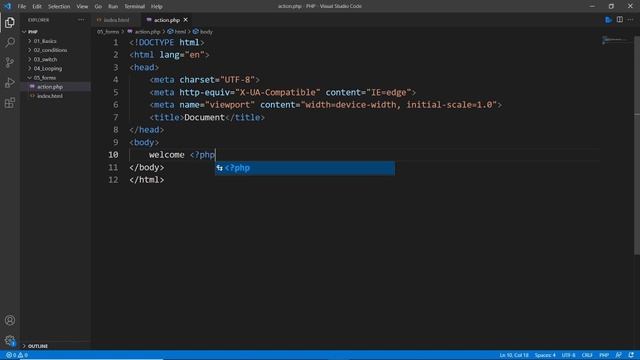Click the Ln 10, Col 18 status item
This screenshot has height=360, width=640.
point(513,355)
